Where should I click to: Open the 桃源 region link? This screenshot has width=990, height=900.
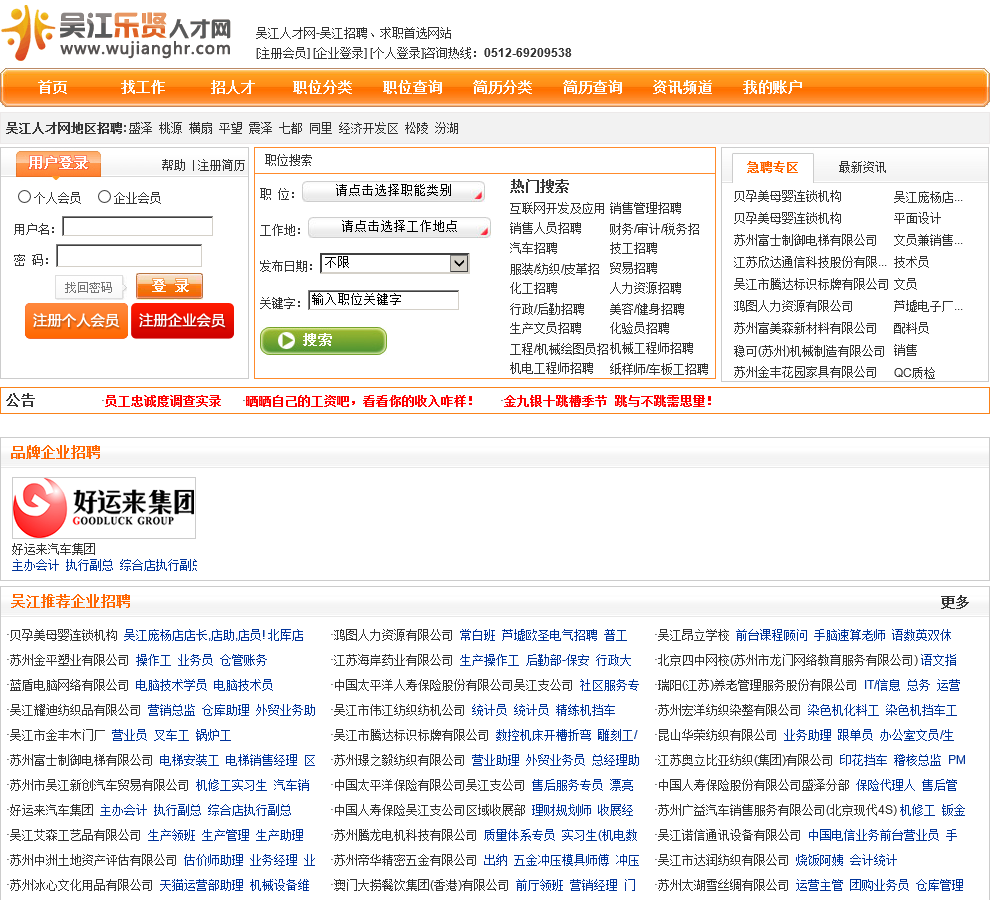[x=170, y=128]
